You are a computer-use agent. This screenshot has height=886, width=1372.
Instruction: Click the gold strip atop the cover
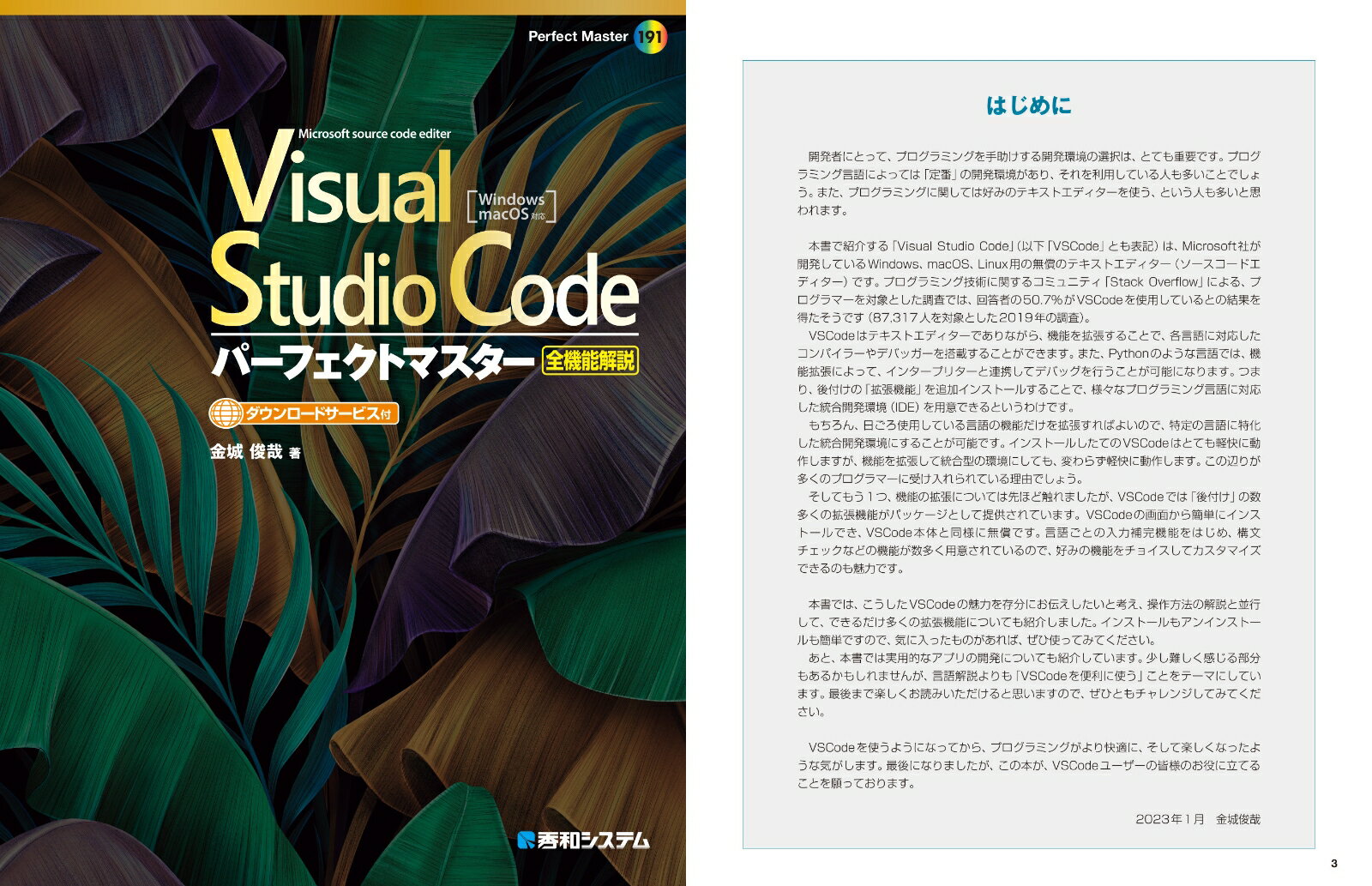(x=343, y=7)
